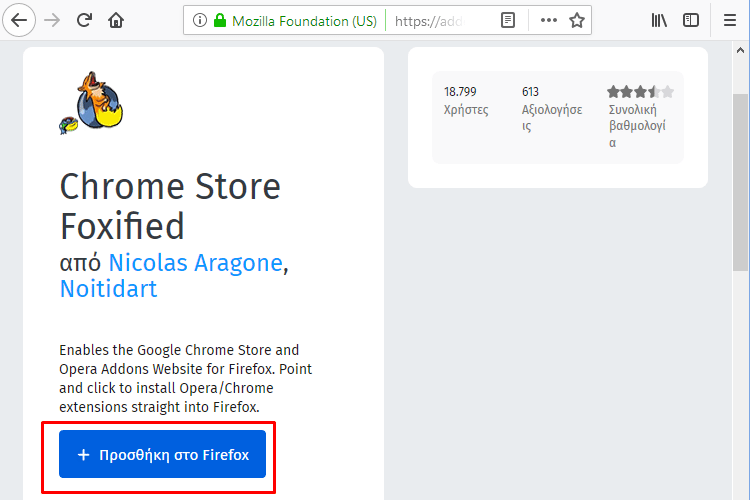750x500 pixels.
Task: Click the forward navigation arrow
Action: tap(52, 20)
